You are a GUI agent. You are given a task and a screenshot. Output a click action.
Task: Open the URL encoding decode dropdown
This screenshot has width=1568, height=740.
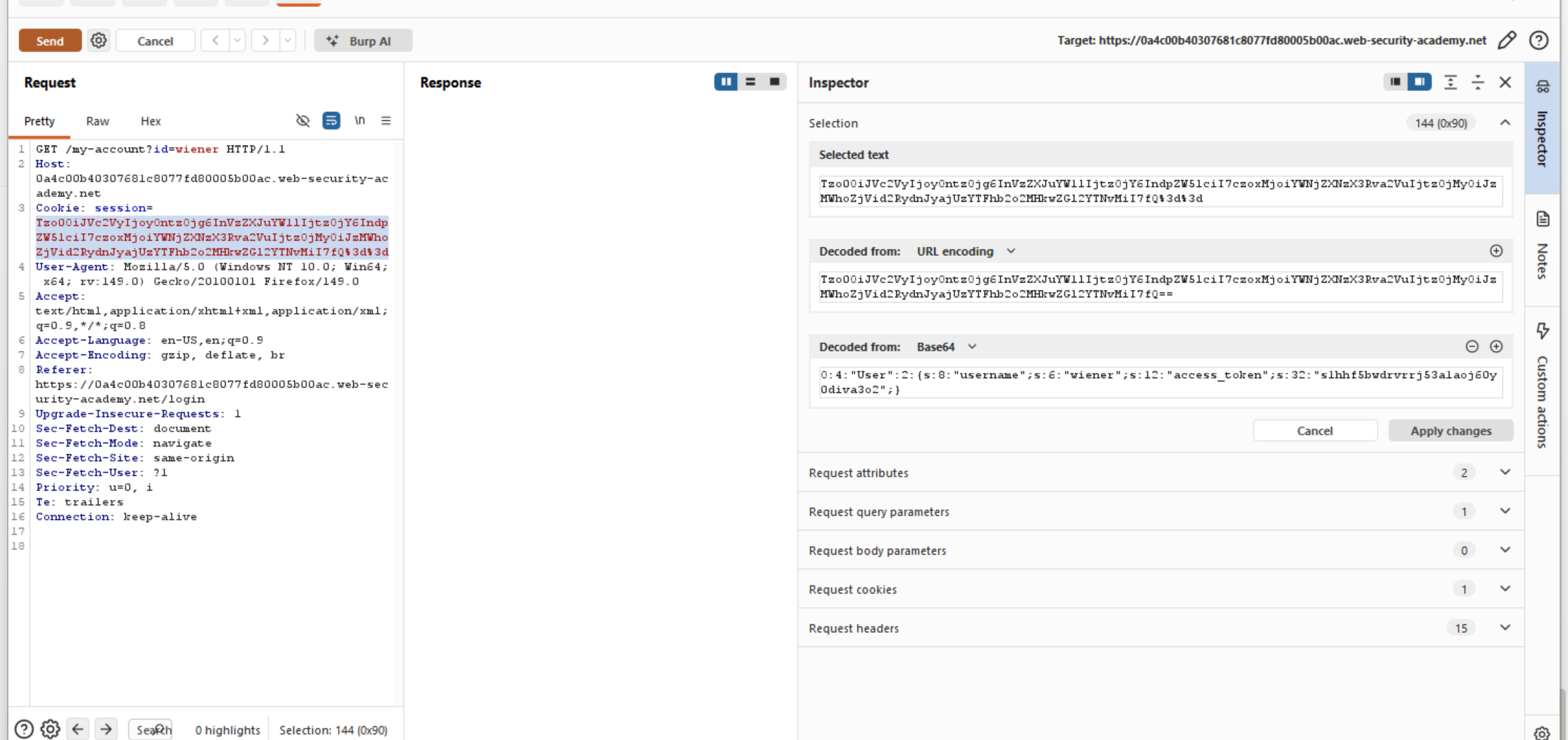tap(966, 251)
